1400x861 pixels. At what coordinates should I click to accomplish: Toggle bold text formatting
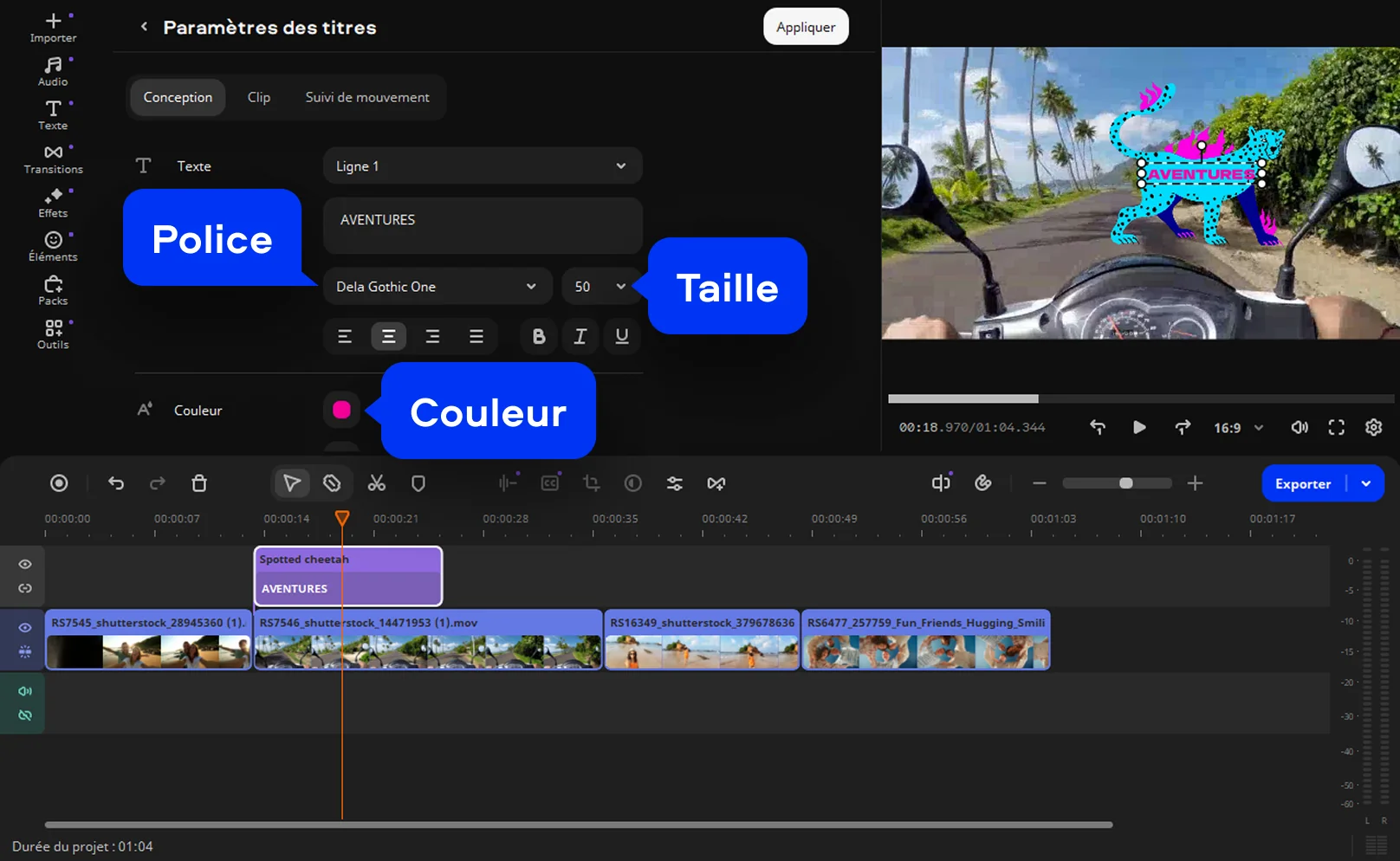[x=539, y=336]
